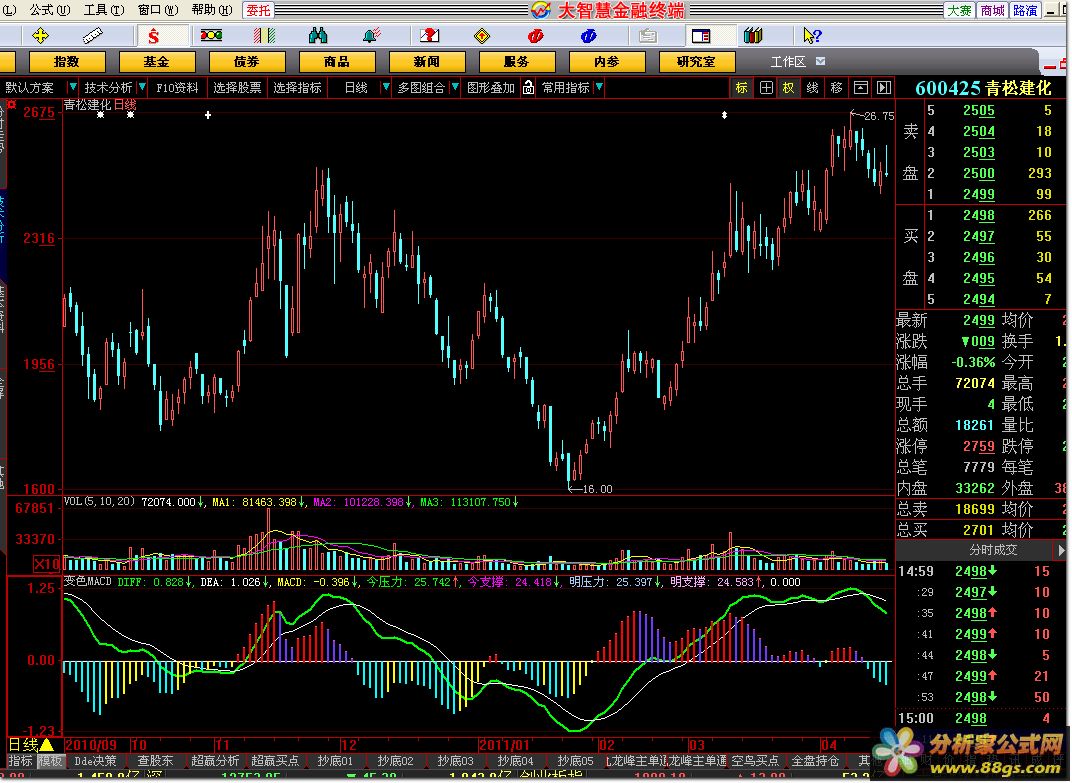Screen dimensions: 1072x783
Task: Open the binoculars search icon
Action: click(317, 36)
